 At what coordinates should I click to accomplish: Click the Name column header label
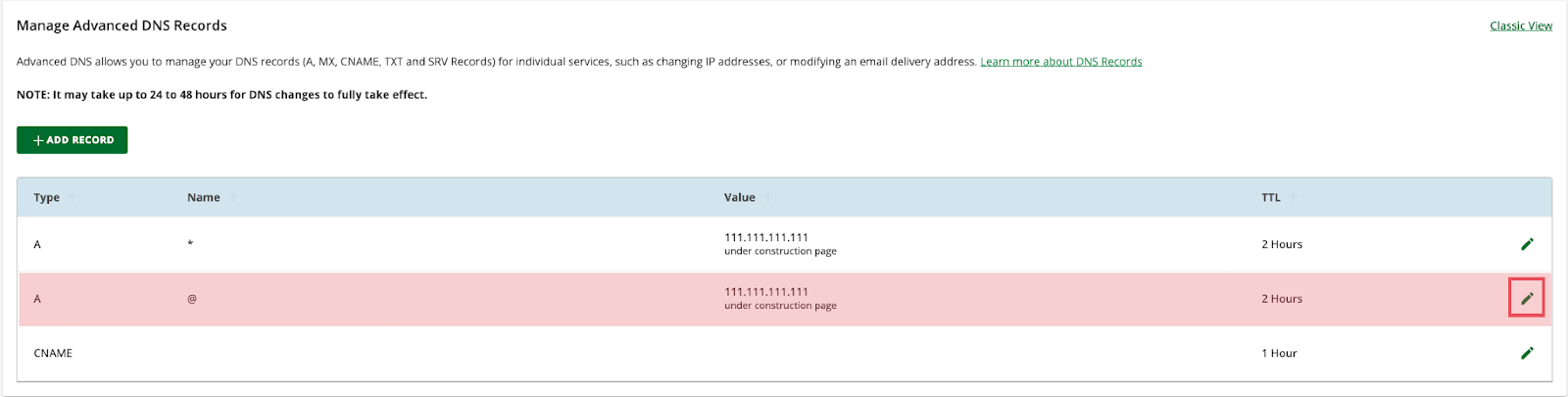coord(204,197)
